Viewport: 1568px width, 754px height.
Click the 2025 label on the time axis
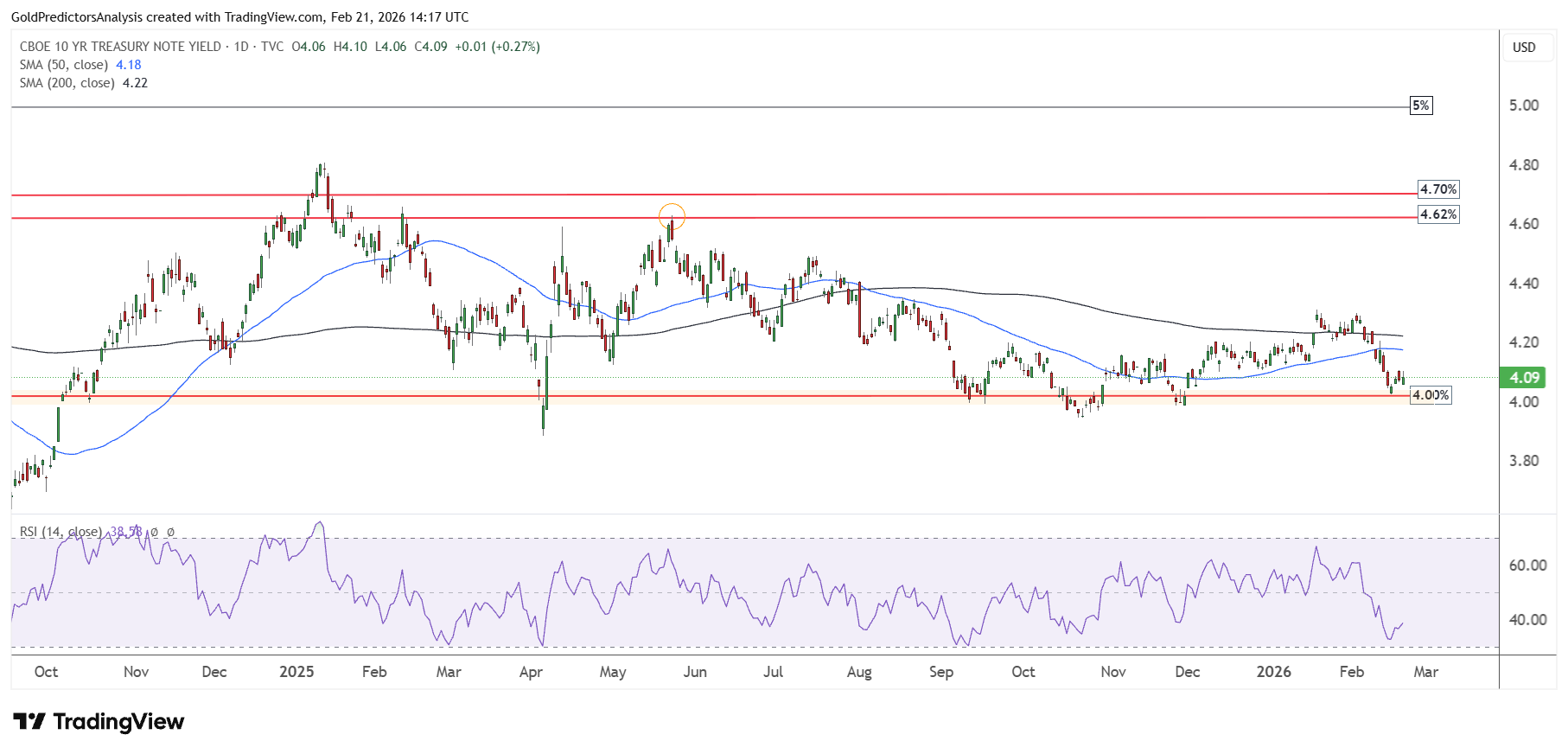click(x=296, y=672)
